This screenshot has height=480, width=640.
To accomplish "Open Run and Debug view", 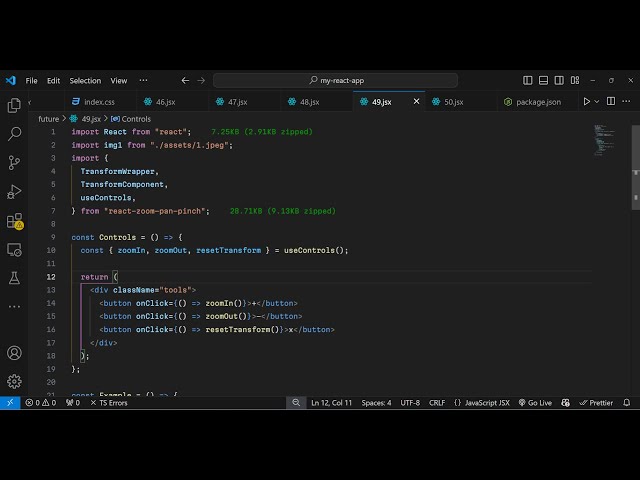I will tap(14, 191).
